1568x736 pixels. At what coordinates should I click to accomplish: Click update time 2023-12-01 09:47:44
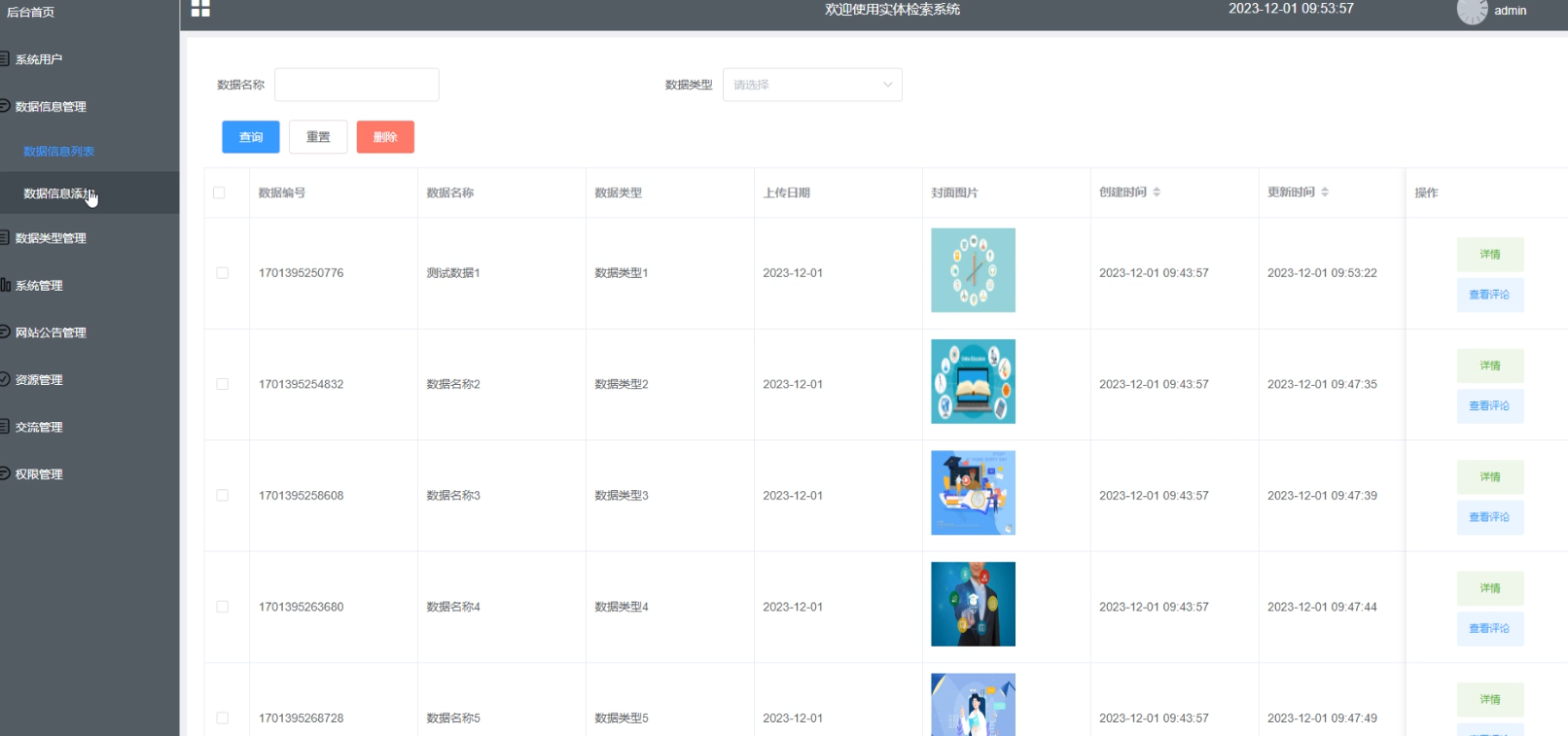coord(1322,607)
